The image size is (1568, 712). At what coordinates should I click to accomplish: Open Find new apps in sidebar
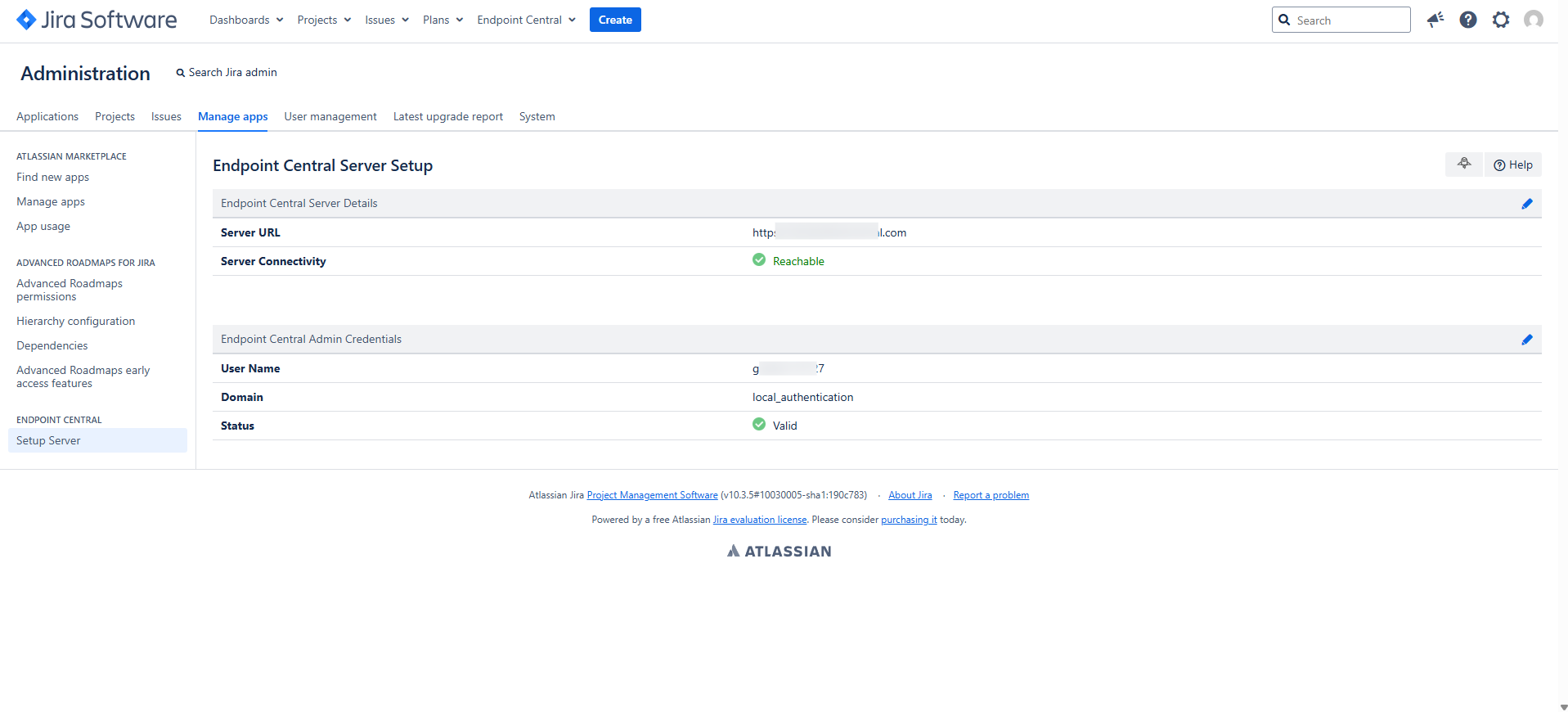tap(52, 177)
